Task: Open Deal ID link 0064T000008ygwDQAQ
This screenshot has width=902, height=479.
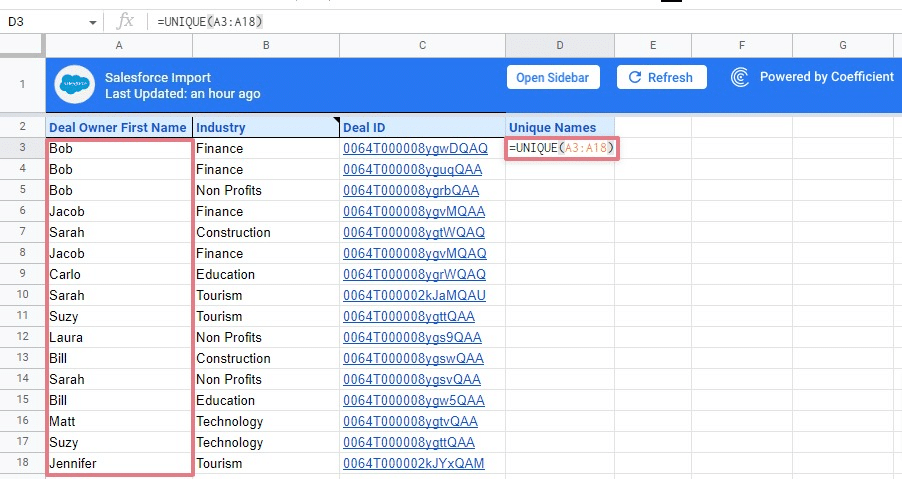Action: [413, 148]
